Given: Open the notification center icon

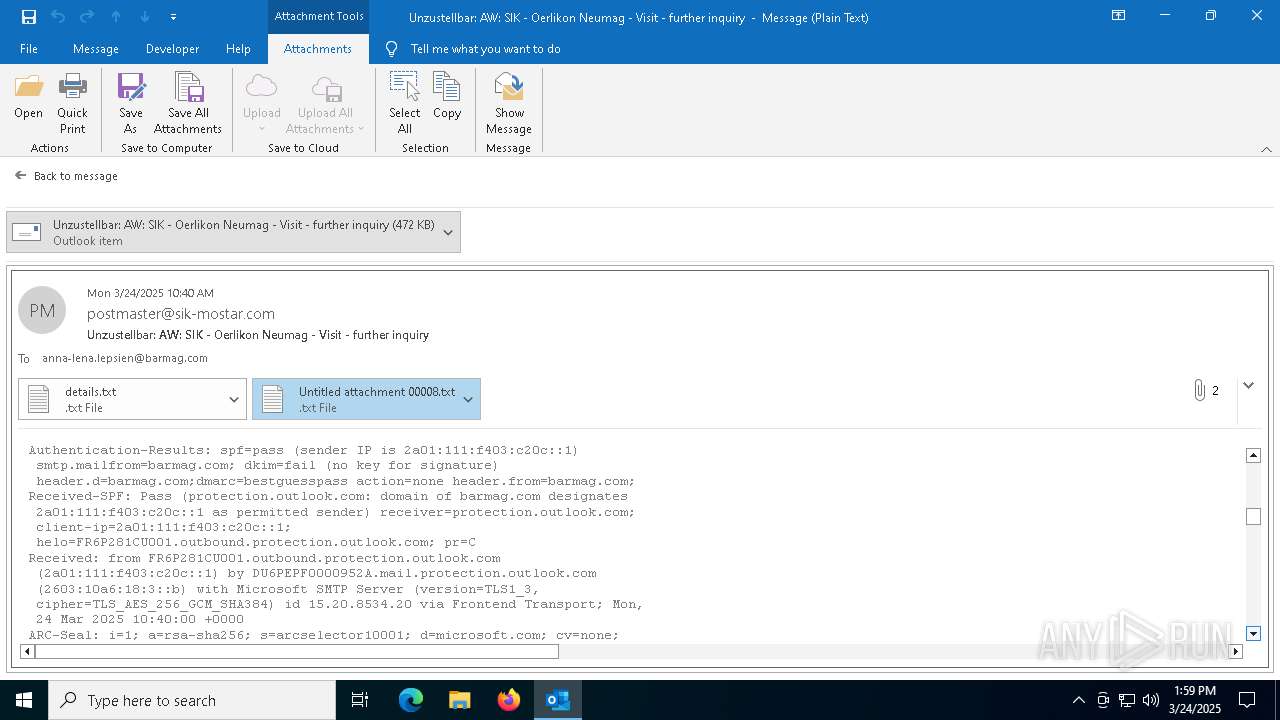Looking at the screenshot, I should 1247,700.
